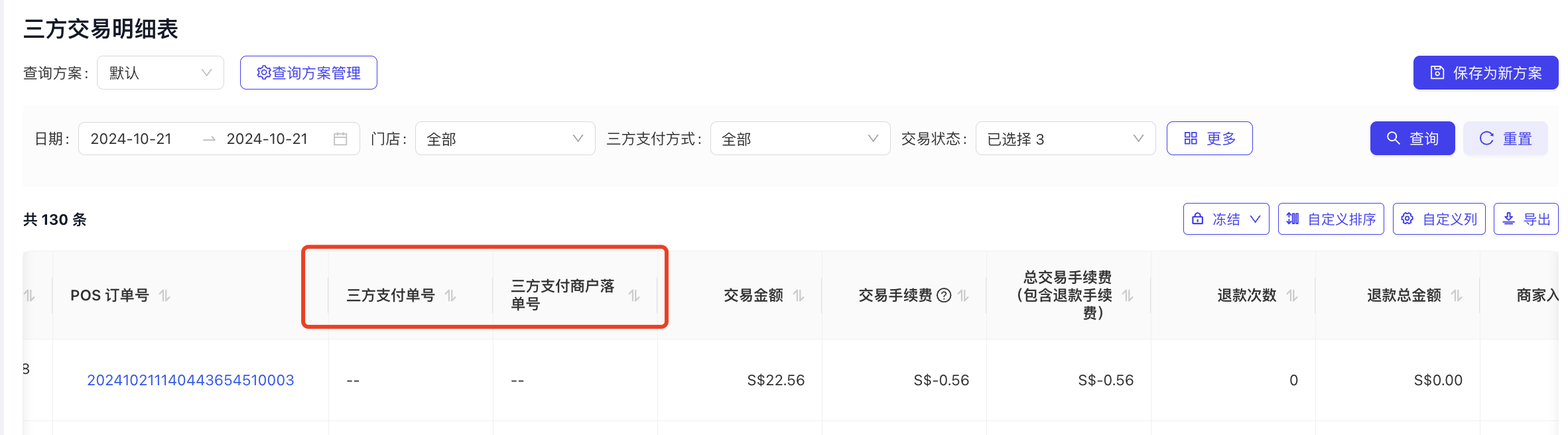Click sort icon on POS 订单号 column
The width and height of the screenshot is (1568, 435).
(x=164, y=296)
